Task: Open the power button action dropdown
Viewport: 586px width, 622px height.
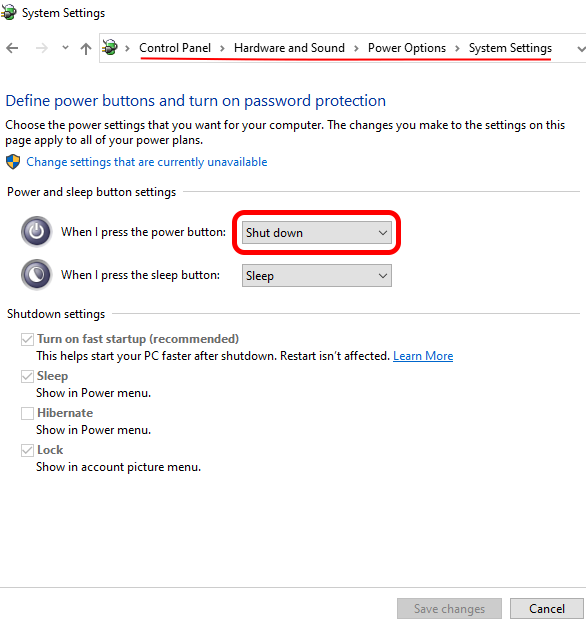Action: 317,232
